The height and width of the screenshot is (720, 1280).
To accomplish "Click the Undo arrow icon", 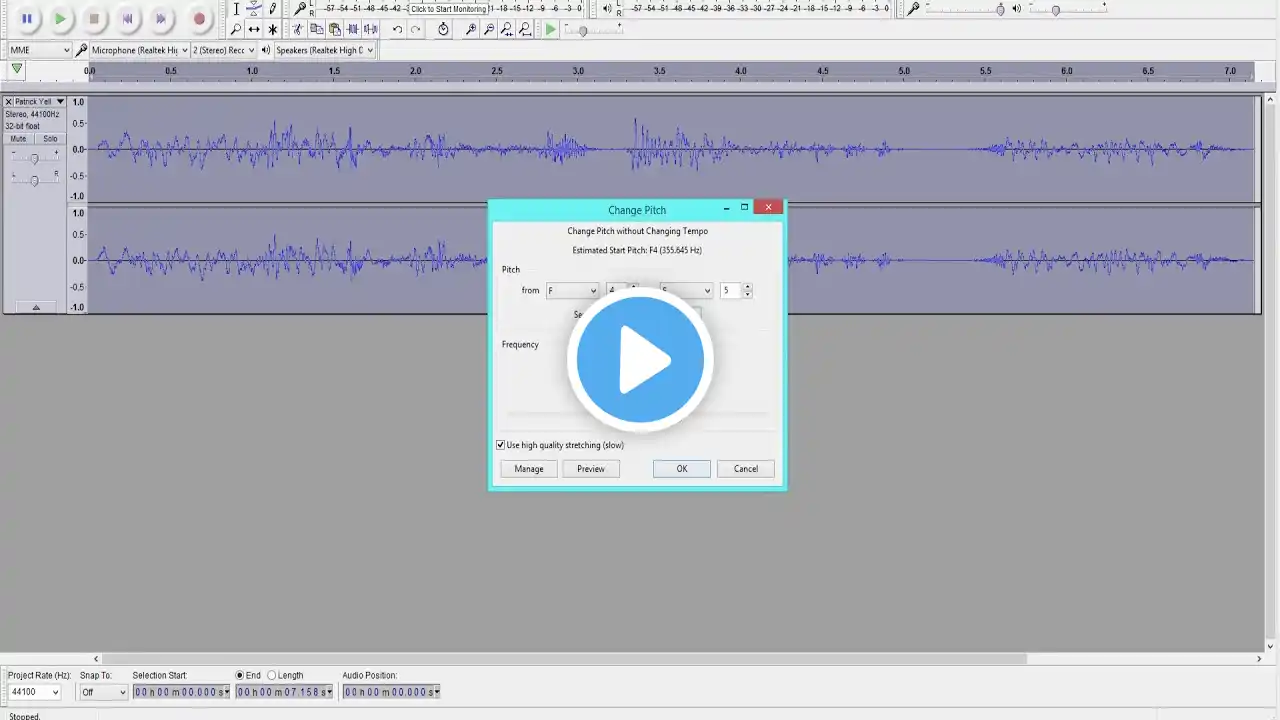I will (x=397, y=30).
